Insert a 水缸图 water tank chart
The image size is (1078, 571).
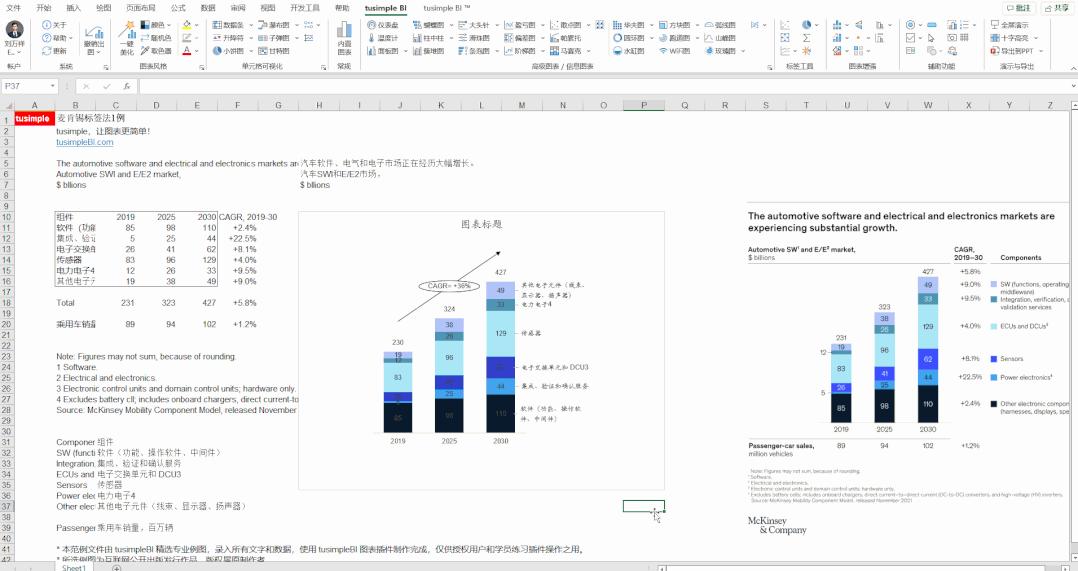[629, 51]
